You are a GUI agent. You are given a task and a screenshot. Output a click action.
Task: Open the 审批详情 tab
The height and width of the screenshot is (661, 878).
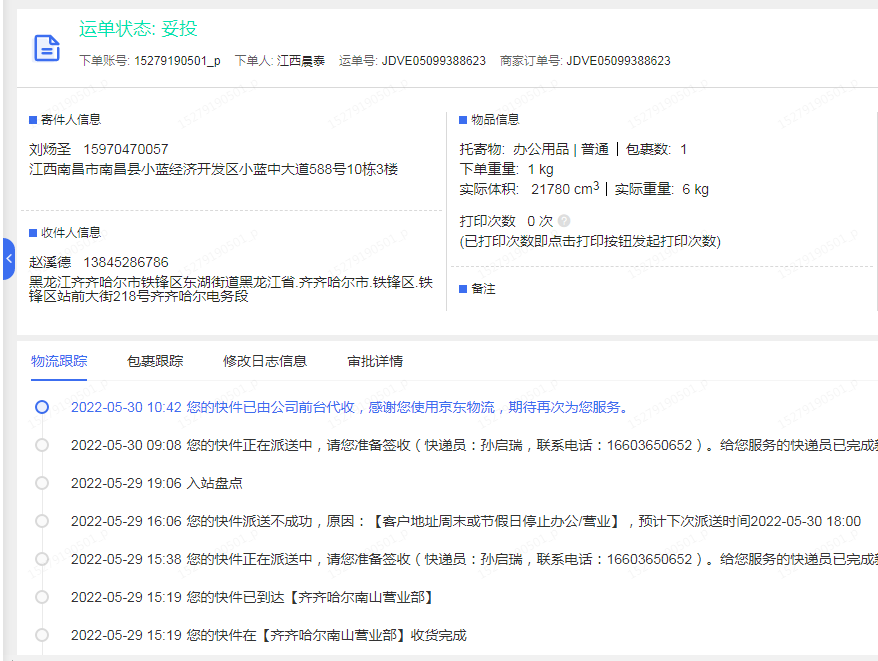tap(375, 361)
